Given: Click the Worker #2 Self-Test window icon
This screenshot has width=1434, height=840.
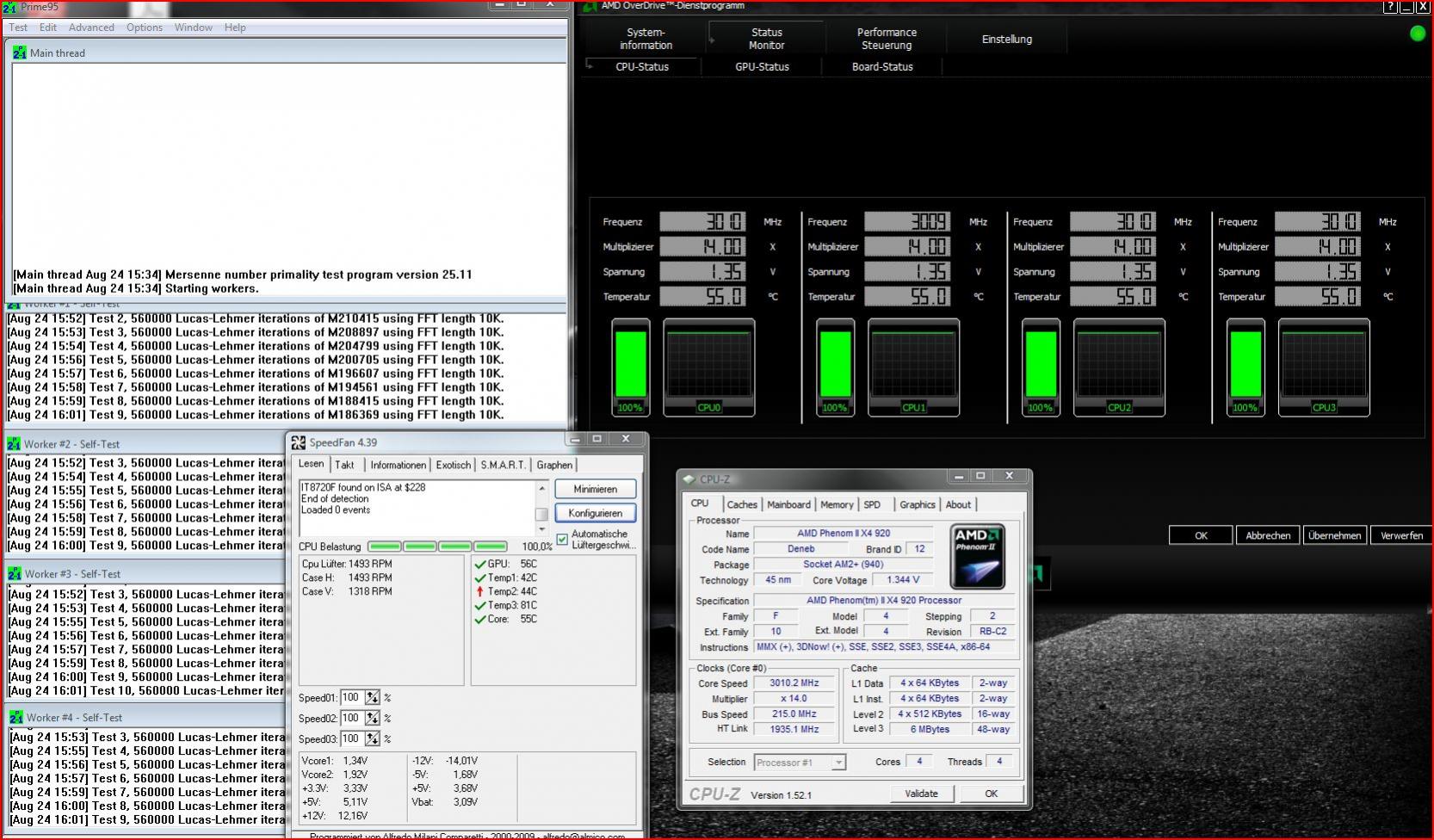Looking at the screenshot, I should click(14, 444).
